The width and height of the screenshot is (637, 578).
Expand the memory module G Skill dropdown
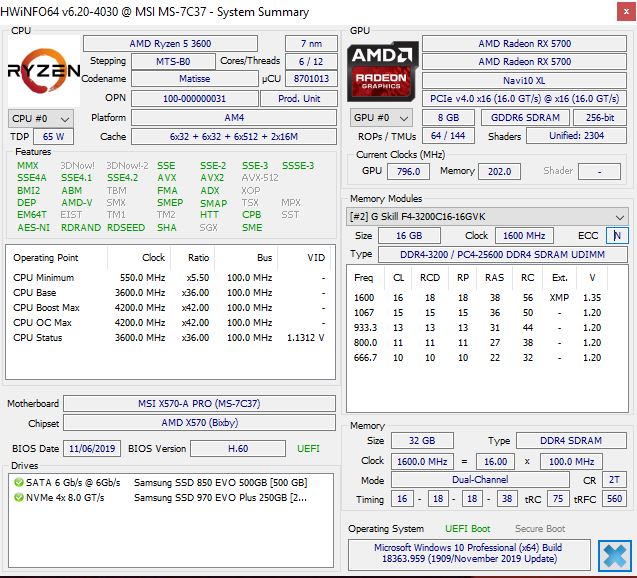coord(487,216)
